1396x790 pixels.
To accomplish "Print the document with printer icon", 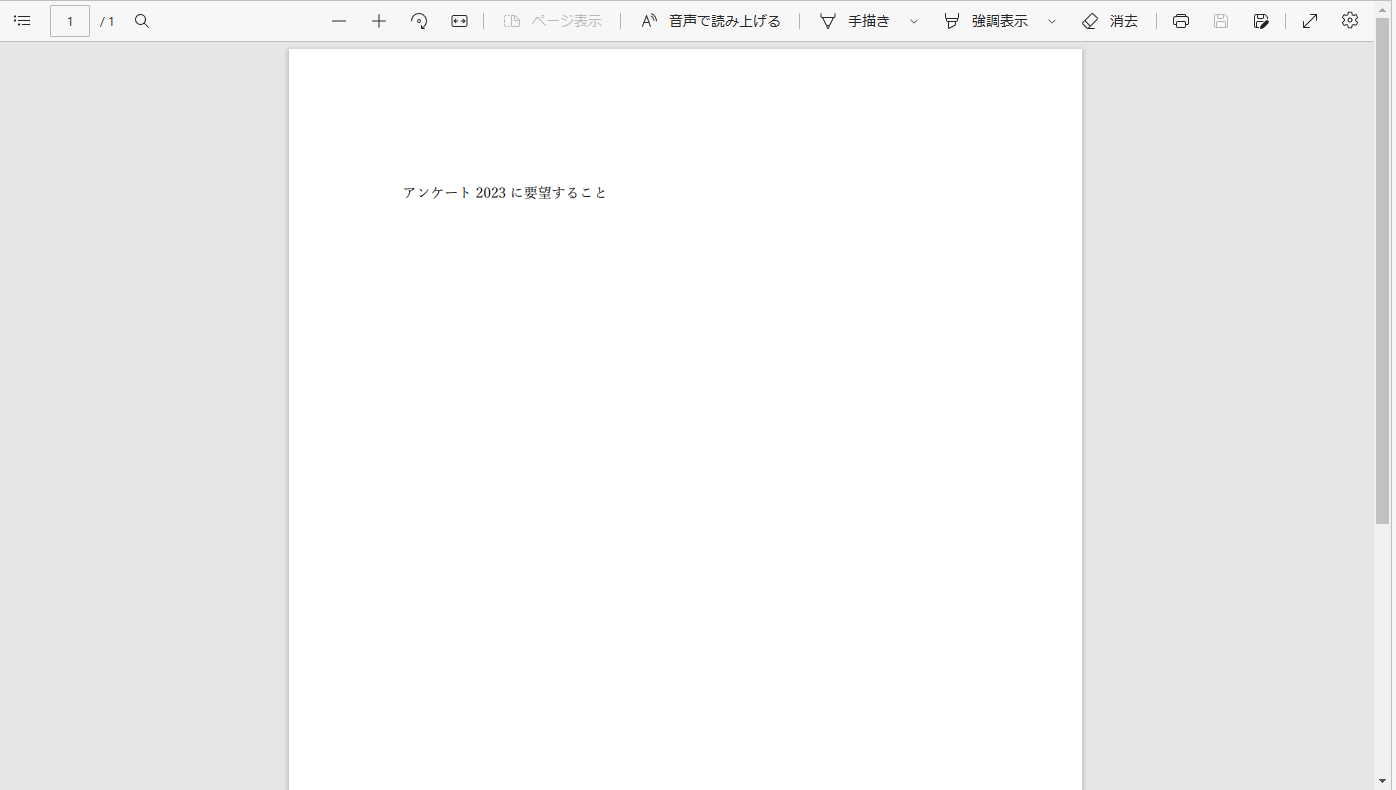I will [x=1181, y=21].
